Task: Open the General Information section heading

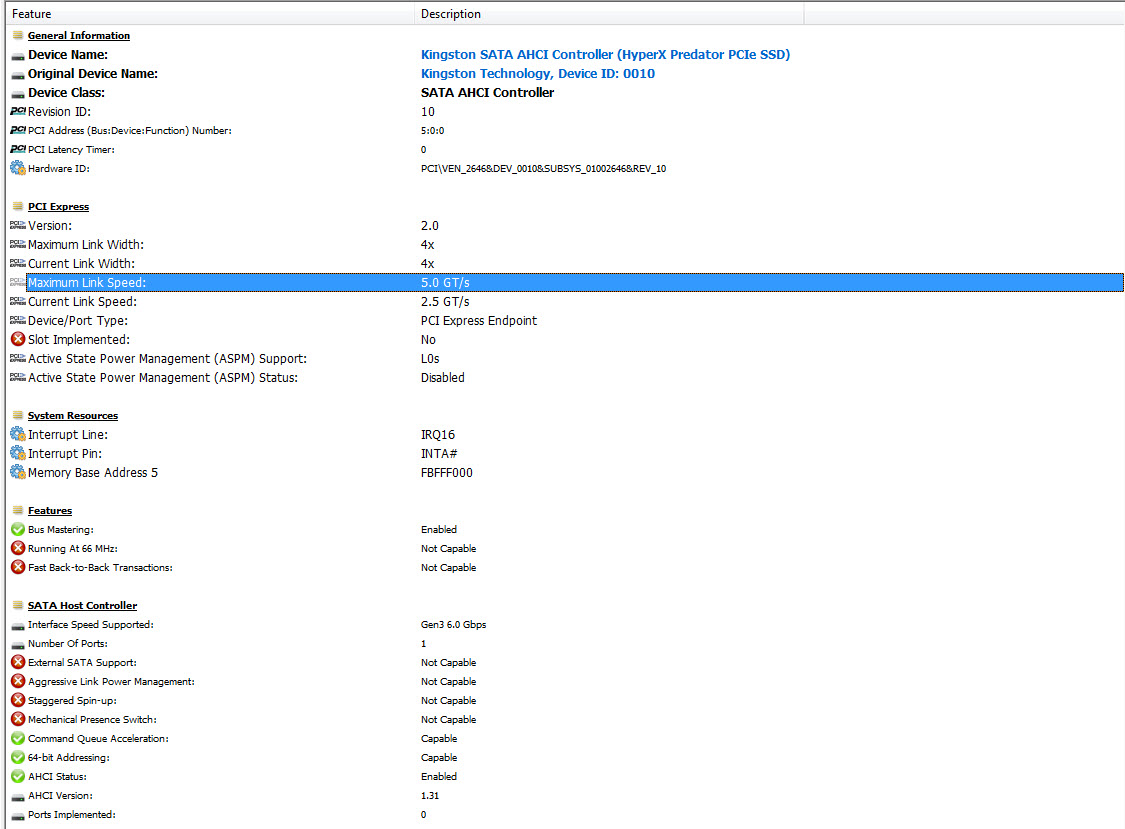Action: point(79,35)
